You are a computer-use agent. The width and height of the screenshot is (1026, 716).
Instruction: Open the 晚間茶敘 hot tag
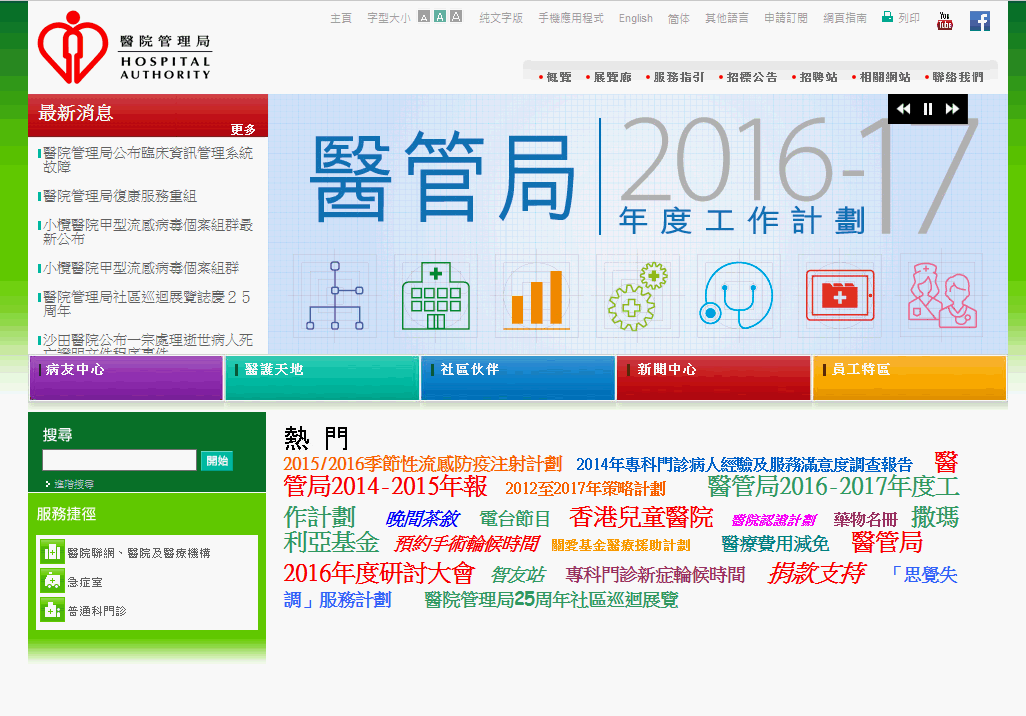click(423, 519)
